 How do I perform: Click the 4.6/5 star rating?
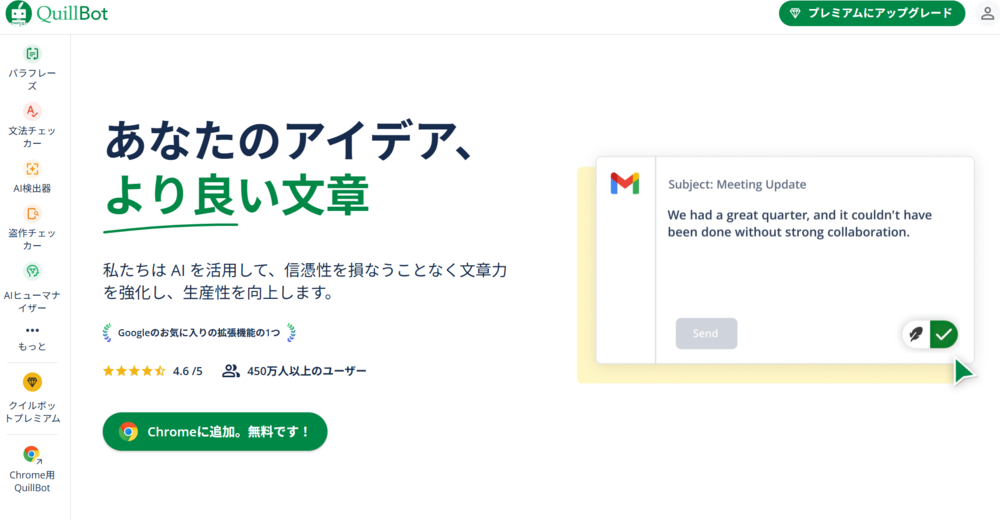point(153,371)
